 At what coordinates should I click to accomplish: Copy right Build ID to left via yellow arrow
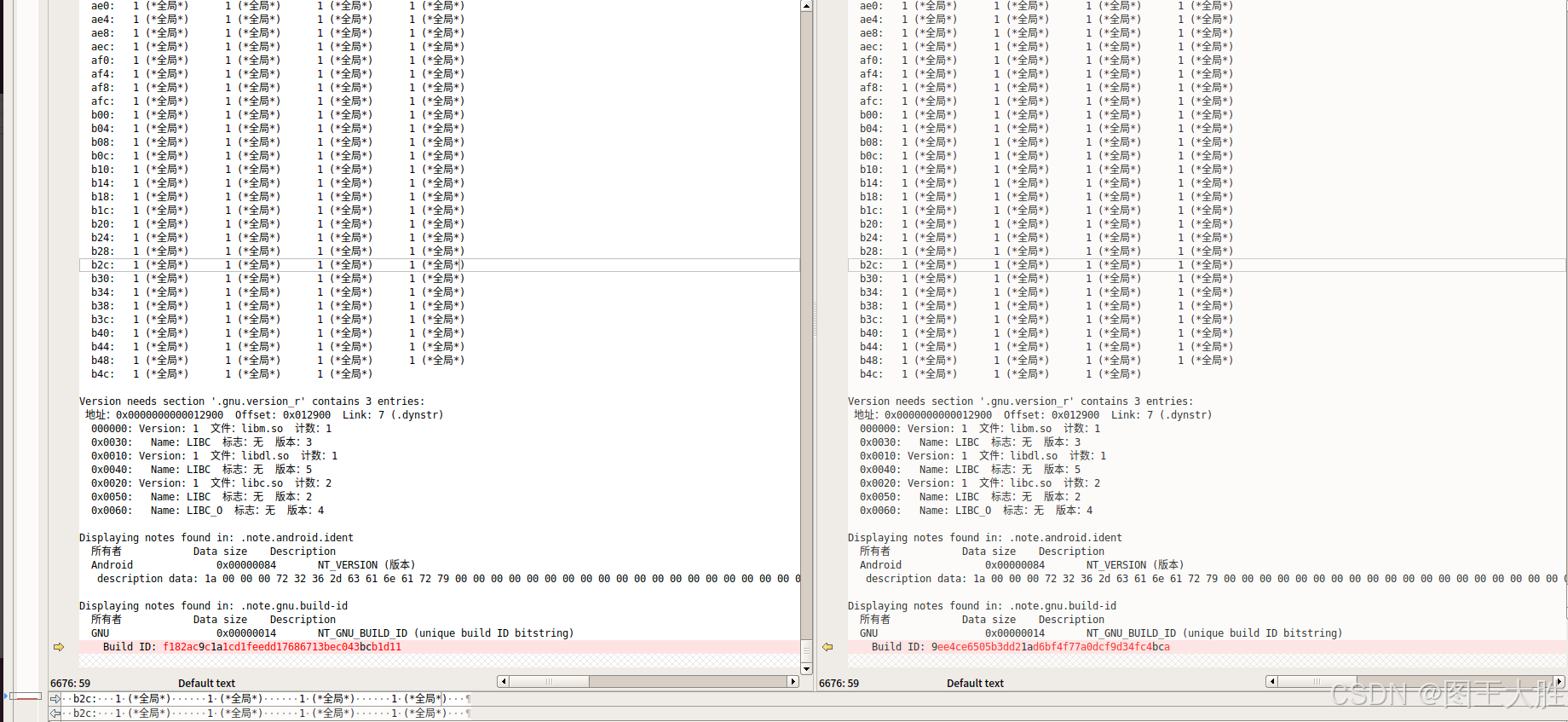tap(827, 647)
